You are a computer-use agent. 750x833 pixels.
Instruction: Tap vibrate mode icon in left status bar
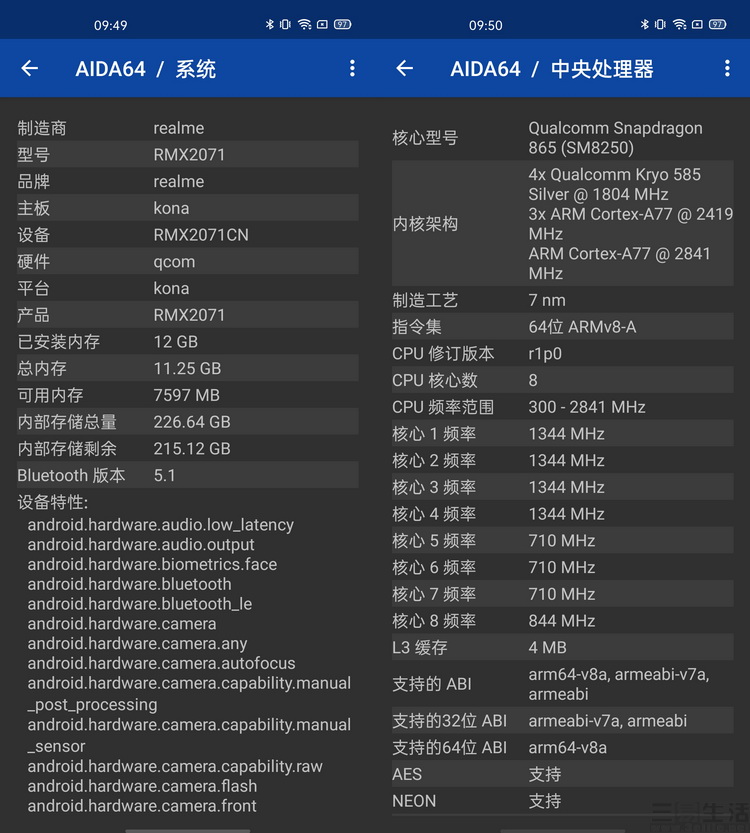pos(285,24)
